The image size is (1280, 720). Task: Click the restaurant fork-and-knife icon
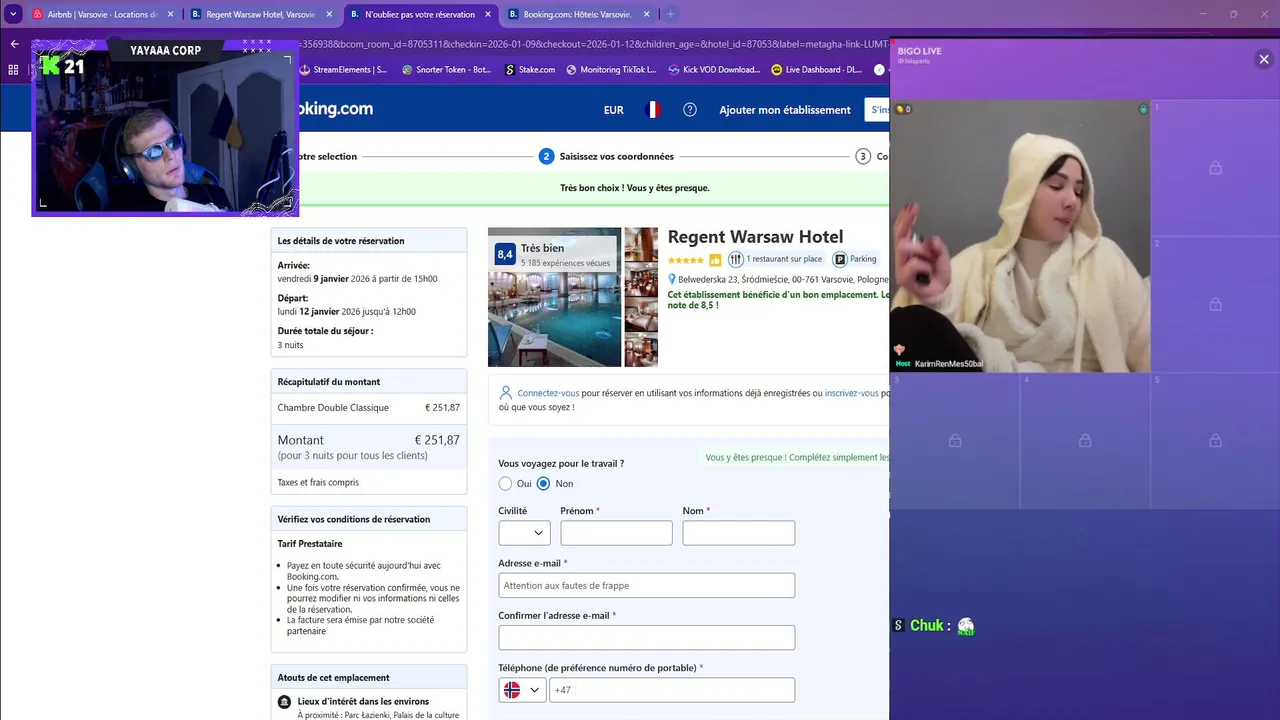(736, 259)
